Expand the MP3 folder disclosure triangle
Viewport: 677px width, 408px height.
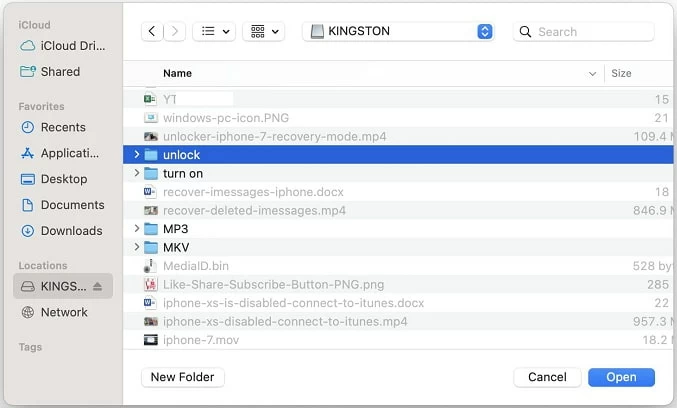pos(137,229)
